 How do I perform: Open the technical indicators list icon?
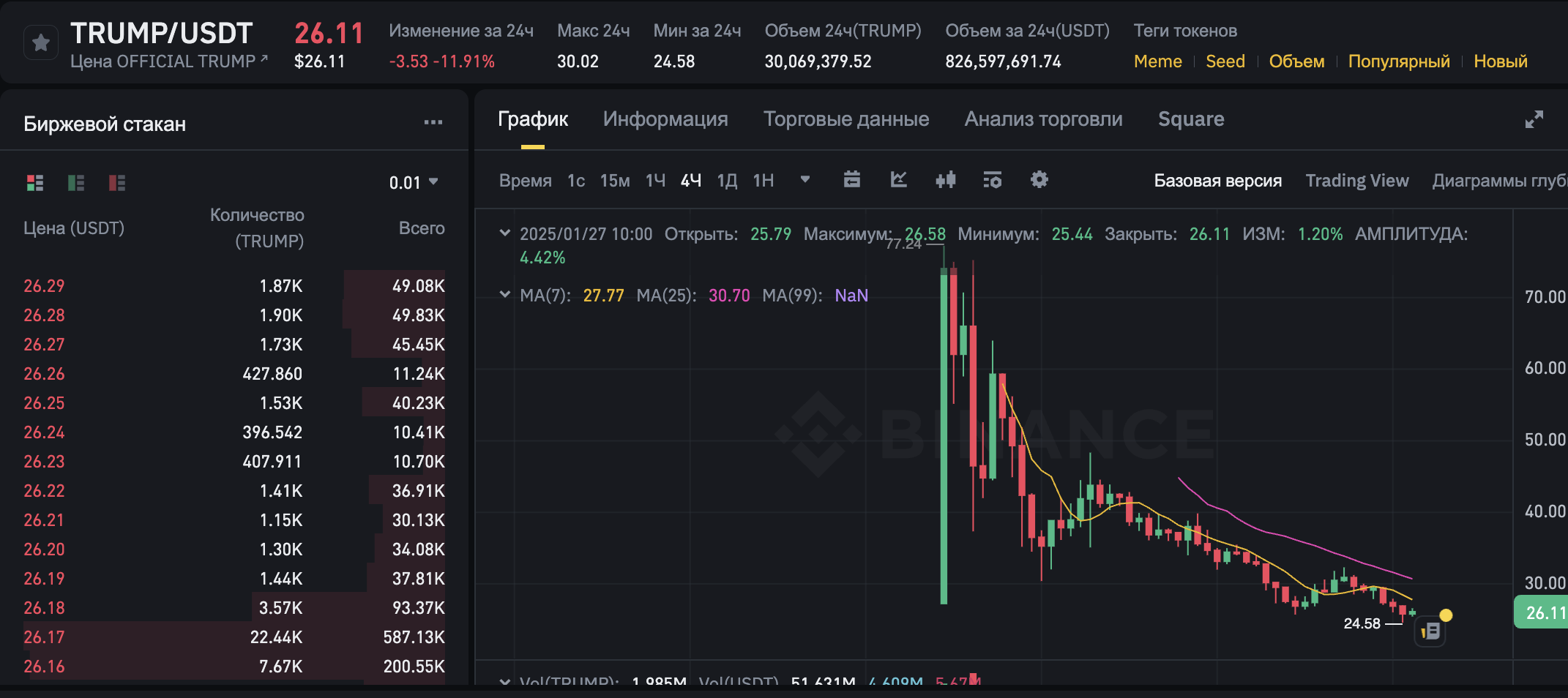[x=992, y=179]
